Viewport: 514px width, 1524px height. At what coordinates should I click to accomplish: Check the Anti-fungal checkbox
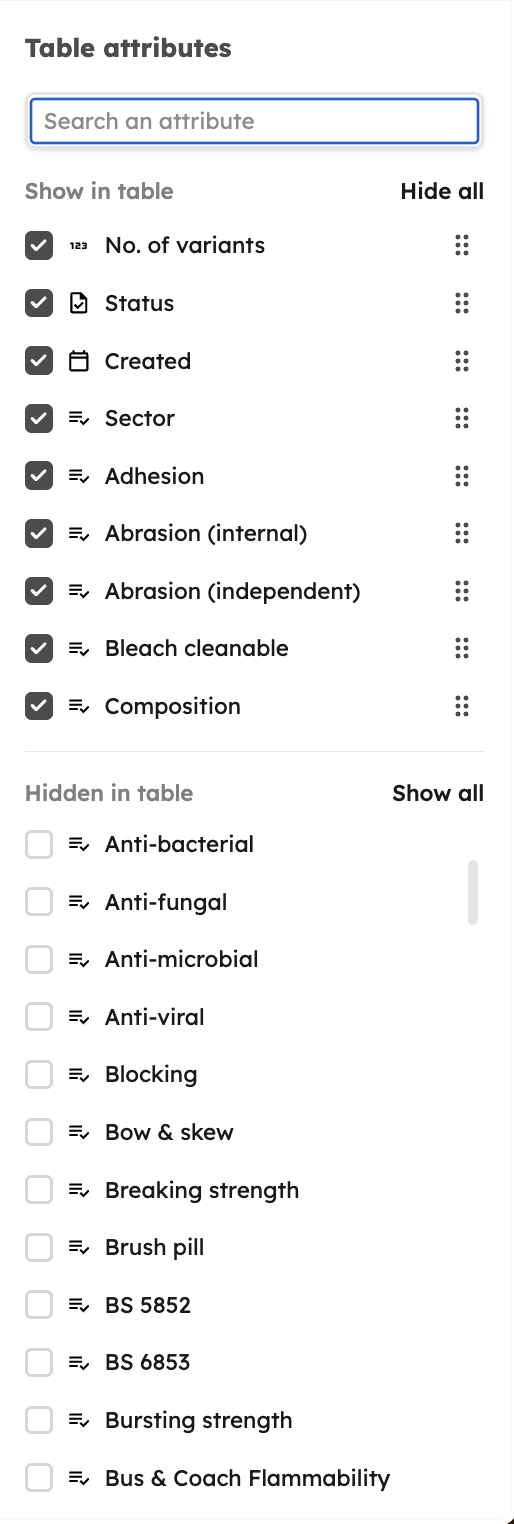click(39, 902)
